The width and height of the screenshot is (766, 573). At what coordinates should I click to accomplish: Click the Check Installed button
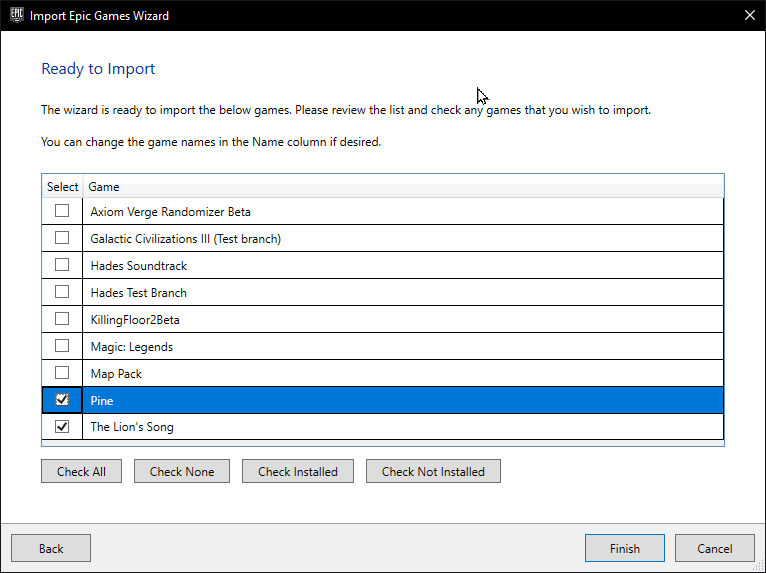(x=298, y=471)
